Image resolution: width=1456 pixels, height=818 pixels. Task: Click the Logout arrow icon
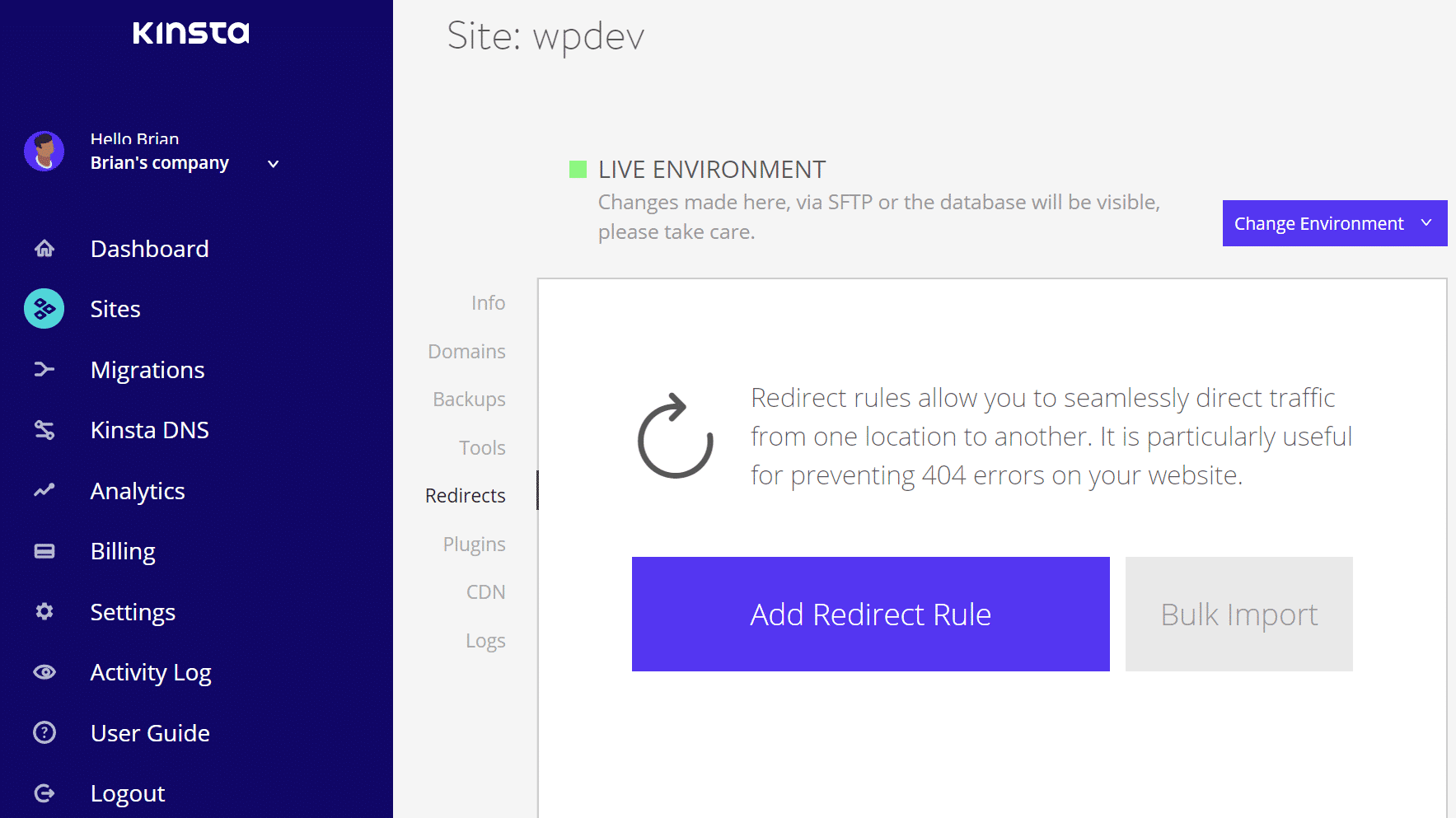coord(44,793)
